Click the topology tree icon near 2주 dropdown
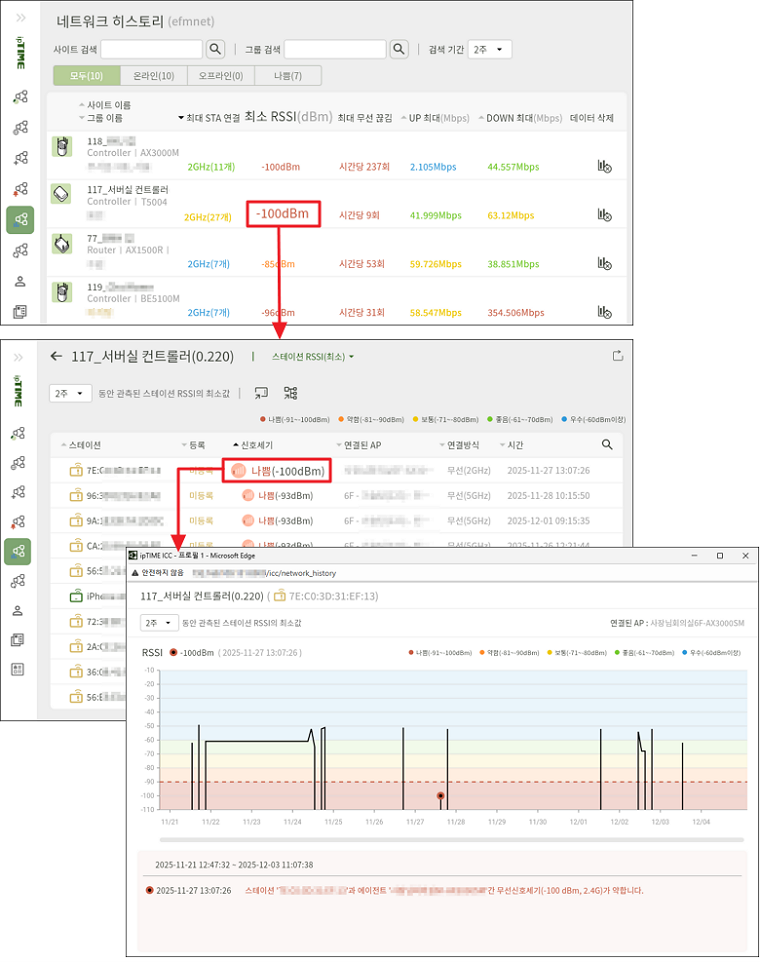Screen dimensions: 760x962 point(291,393)
